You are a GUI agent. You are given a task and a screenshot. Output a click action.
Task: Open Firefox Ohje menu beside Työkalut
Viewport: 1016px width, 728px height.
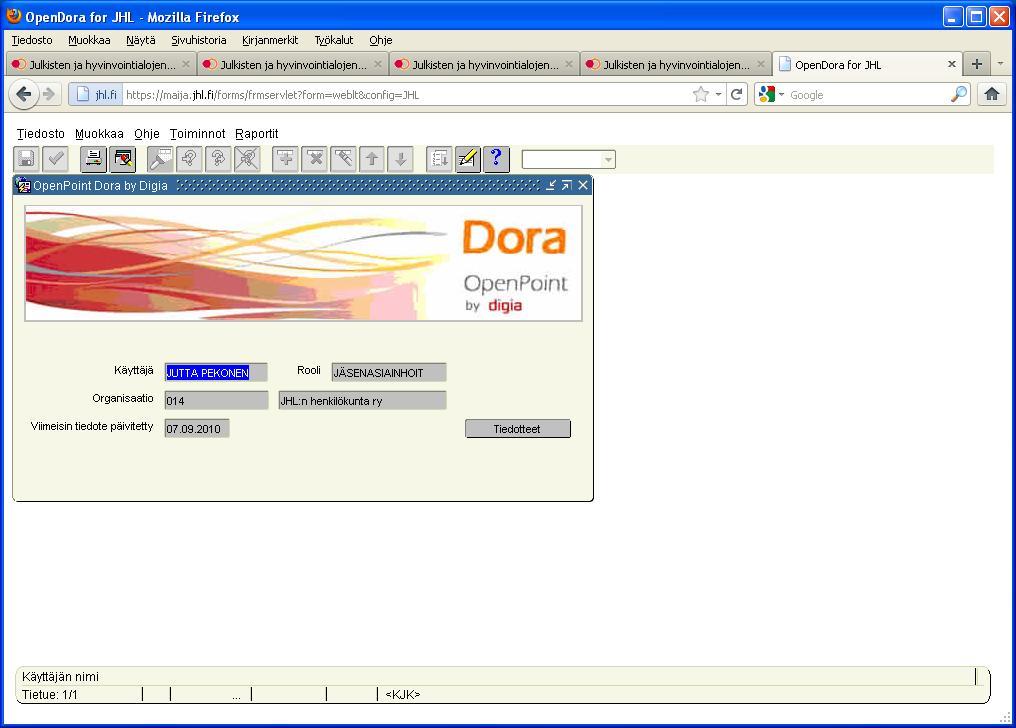click(x=381, y=40)
